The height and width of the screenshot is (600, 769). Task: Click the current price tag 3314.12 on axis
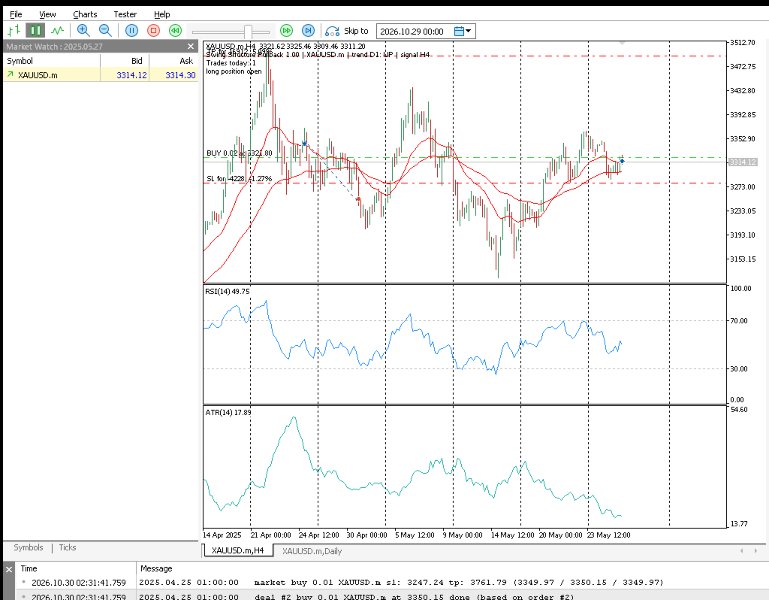tap(743, 162)
